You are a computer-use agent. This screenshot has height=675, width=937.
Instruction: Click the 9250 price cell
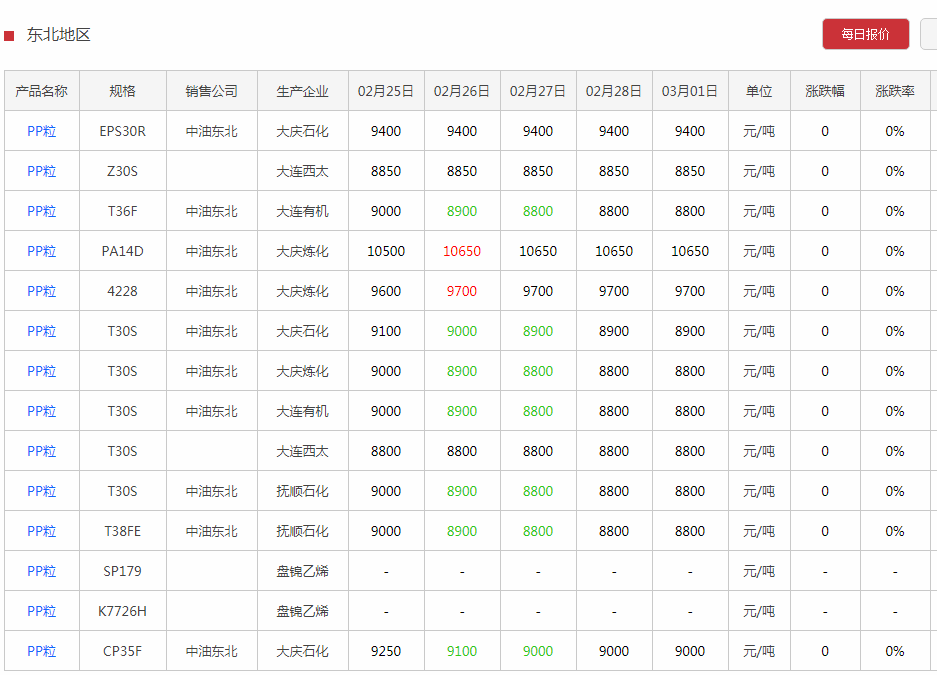[386, 651]
